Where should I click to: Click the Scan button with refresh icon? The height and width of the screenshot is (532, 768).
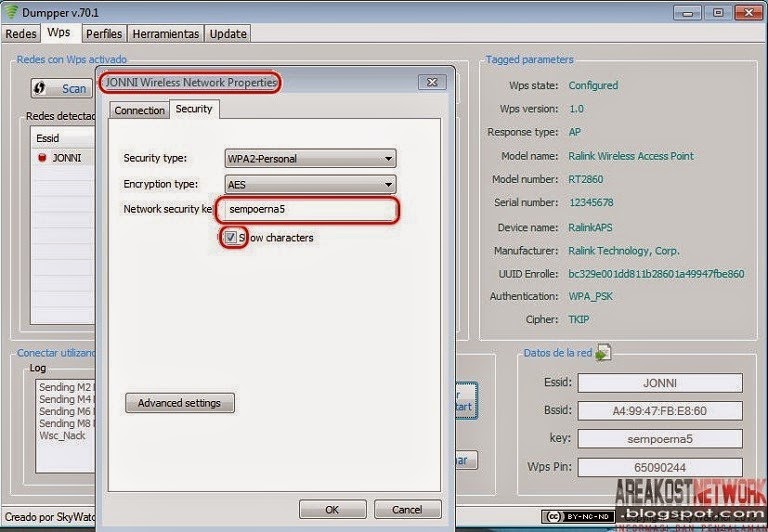[62, 89]
